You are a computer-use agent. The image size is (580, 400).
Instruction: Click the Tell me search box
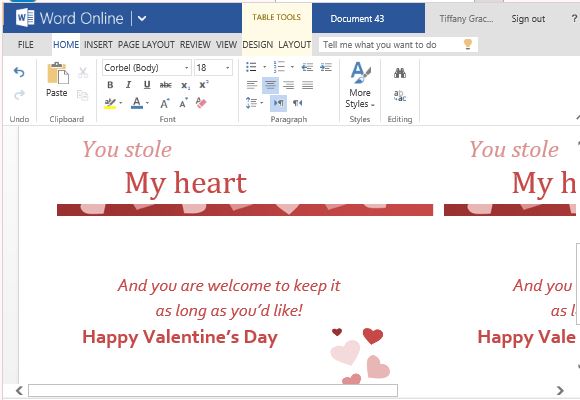pos(398,45)
